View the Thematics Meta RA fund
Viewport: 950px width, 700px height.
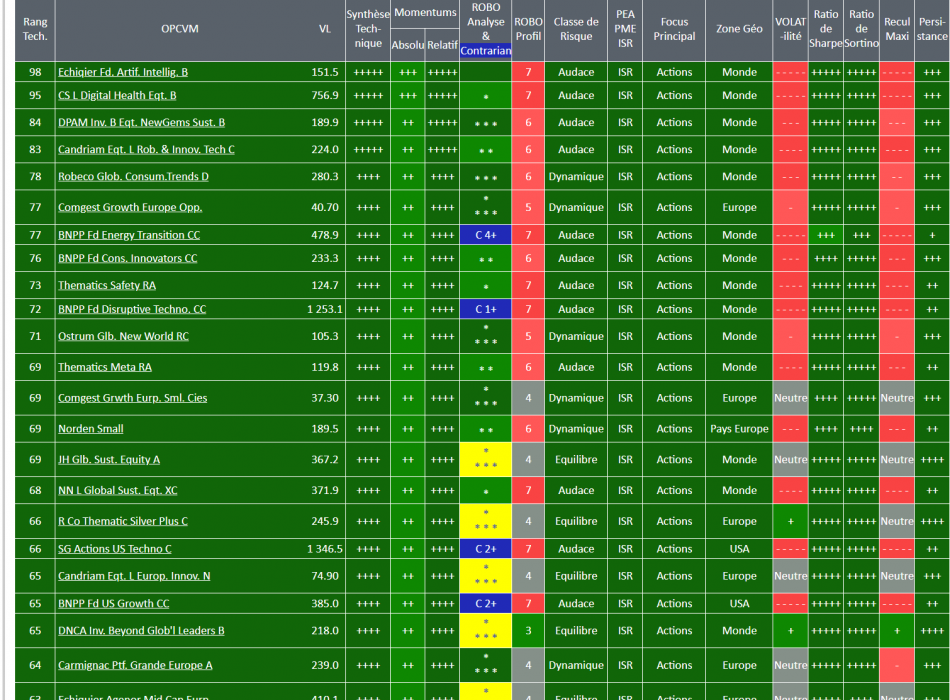(x=105, y=367)
